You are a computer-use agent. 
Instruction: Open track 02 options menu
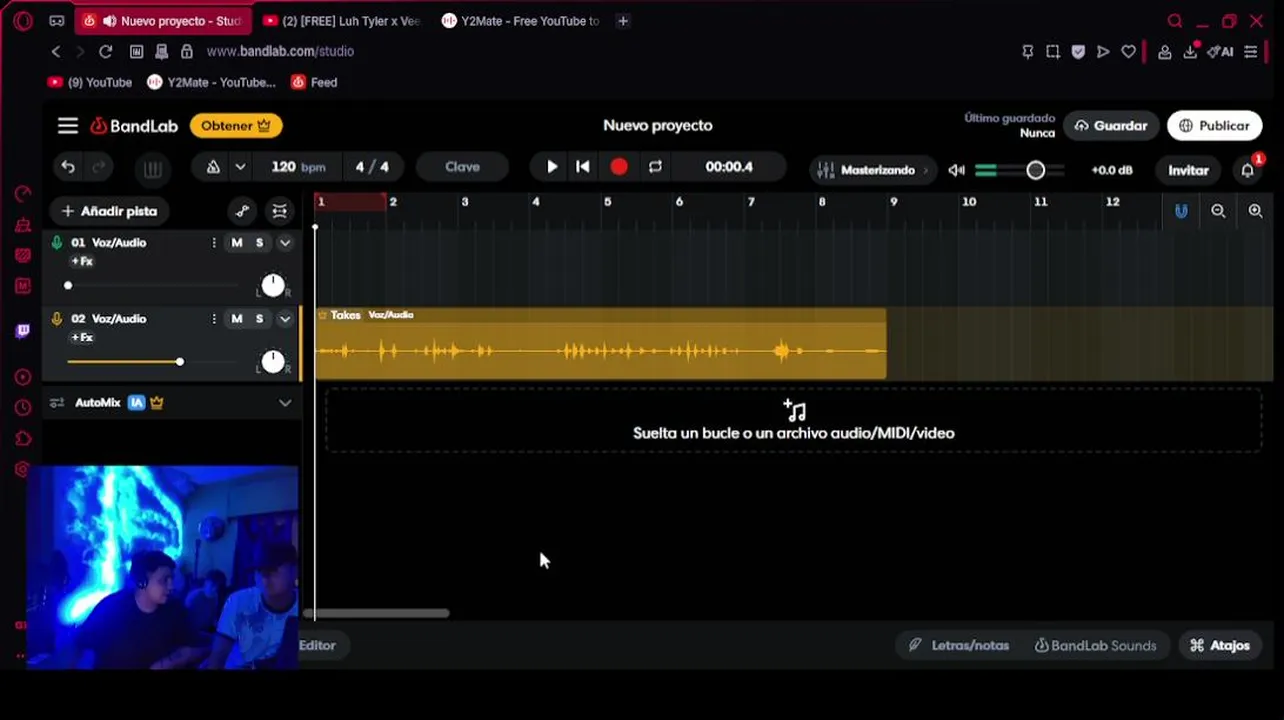213,318
